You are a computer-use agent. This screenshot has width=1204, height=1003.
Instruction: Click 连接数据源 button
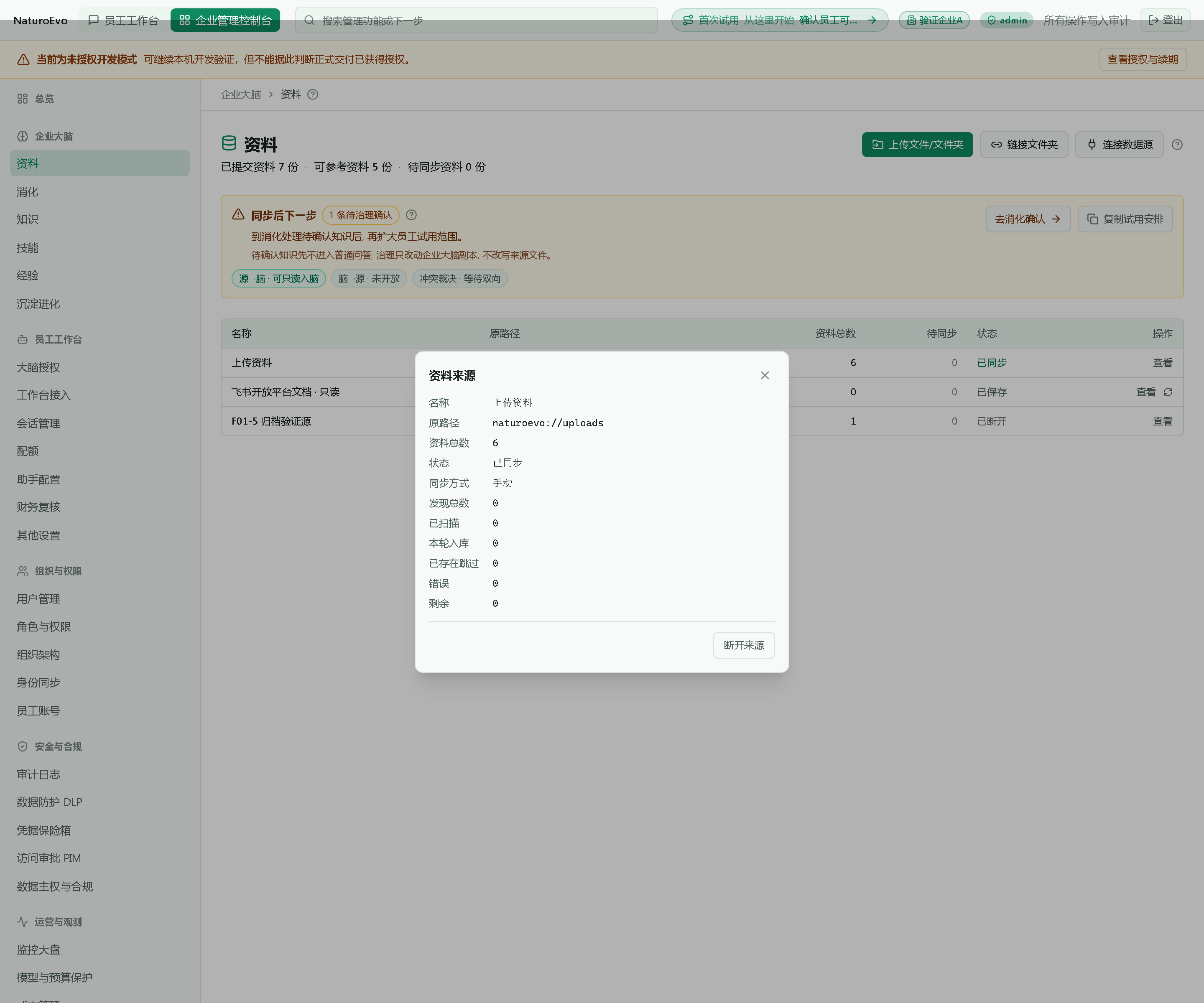coord(1119,145)
